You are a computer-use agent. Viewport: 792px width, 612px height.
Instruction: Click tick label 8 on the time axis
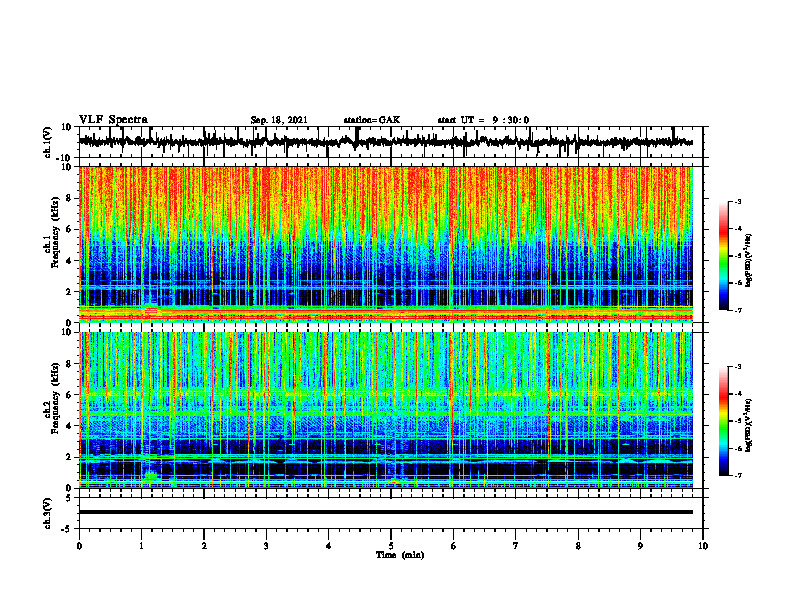578,546
